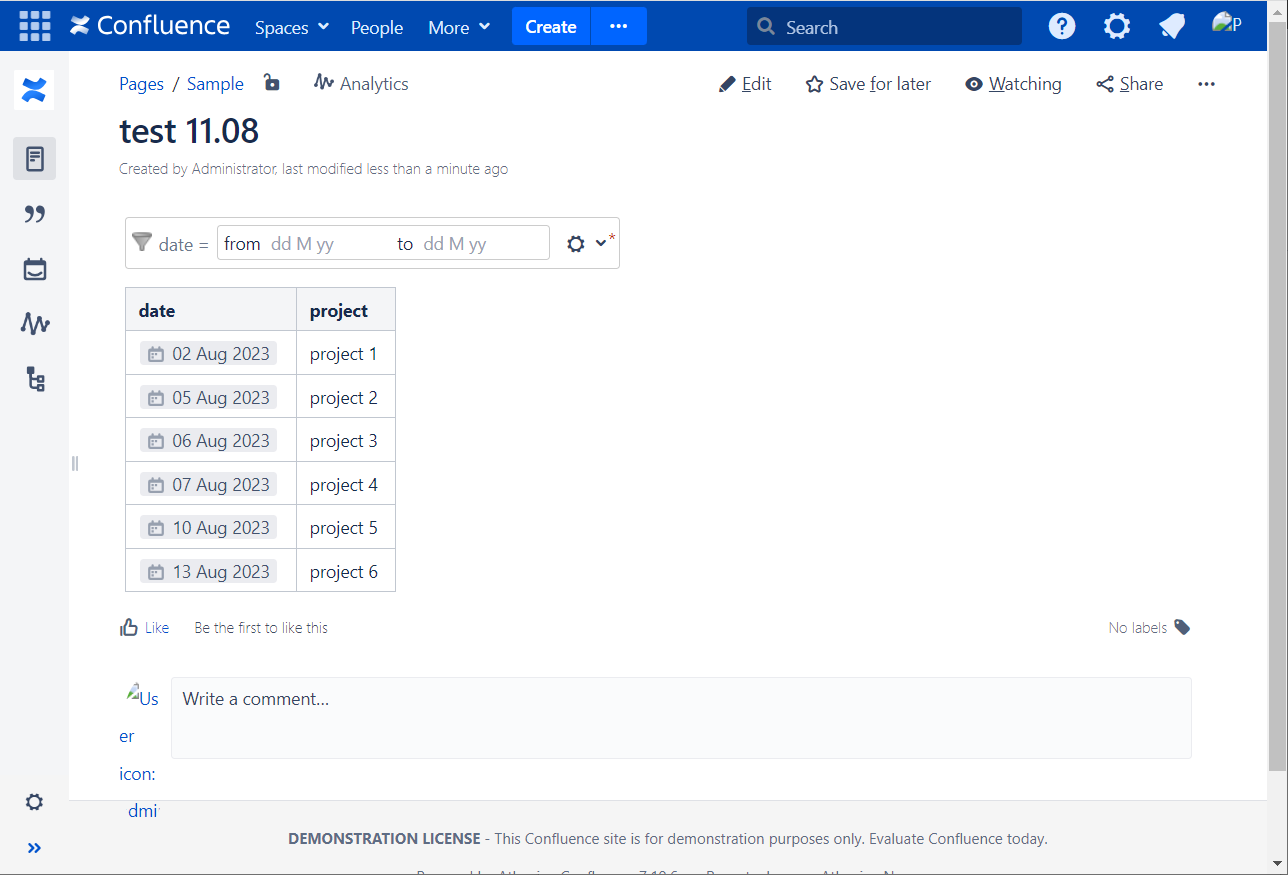Click the labels tag icon
This screenshot has width=1288, height=875.
[1182, 627]
